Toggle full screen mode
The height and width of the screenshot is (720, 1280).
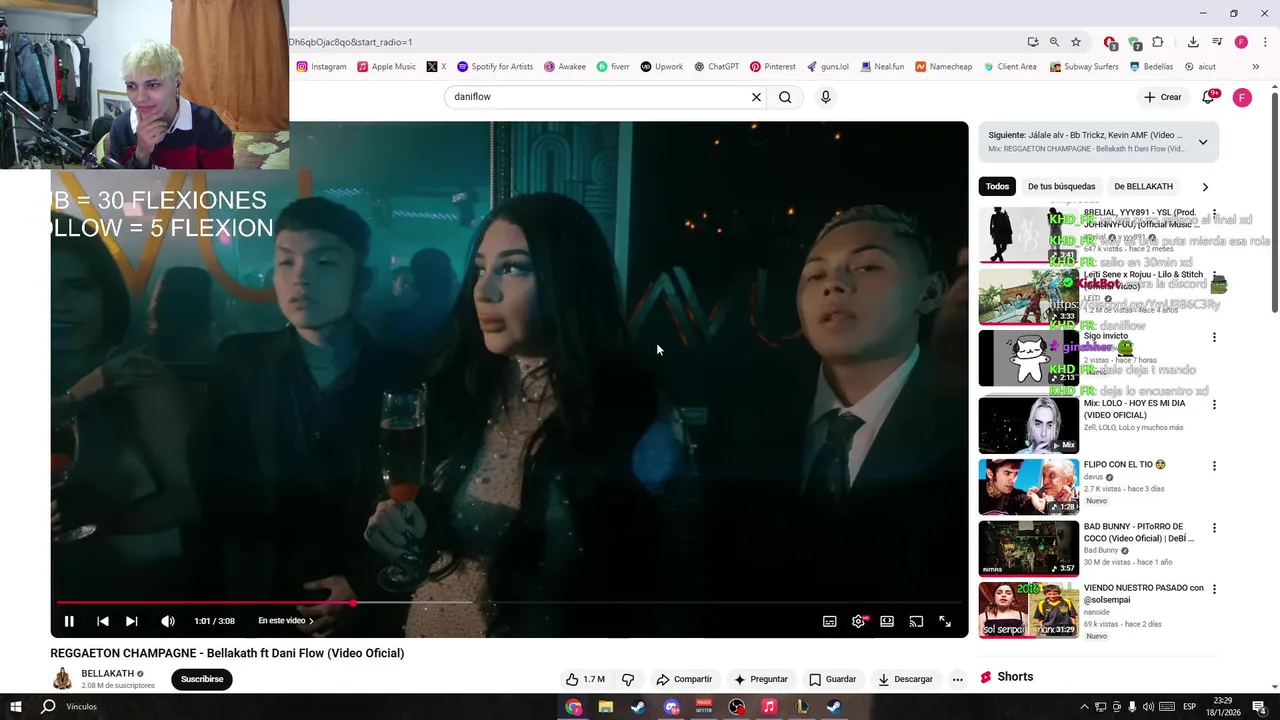[x=945, y=621]
